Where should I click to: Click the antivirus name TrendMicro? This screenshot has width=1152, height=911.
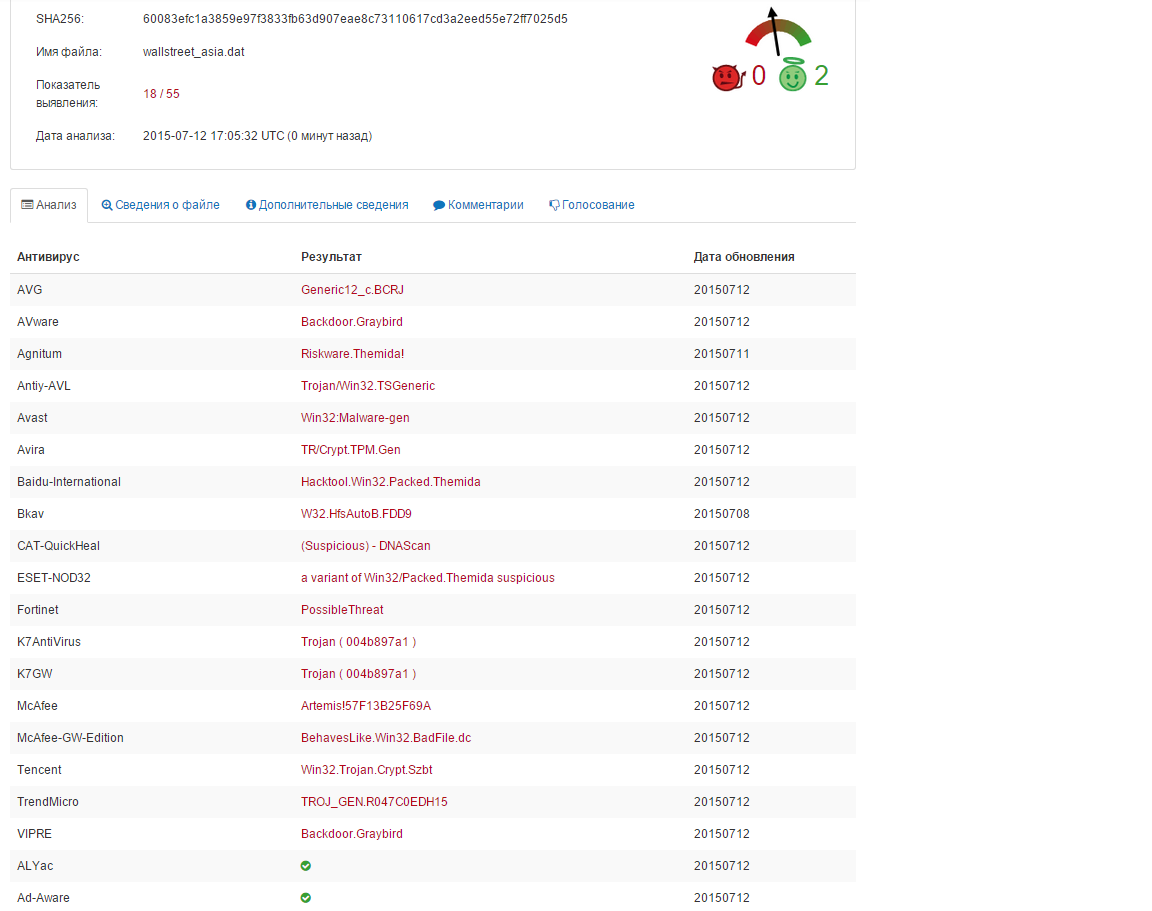[48, 802]
